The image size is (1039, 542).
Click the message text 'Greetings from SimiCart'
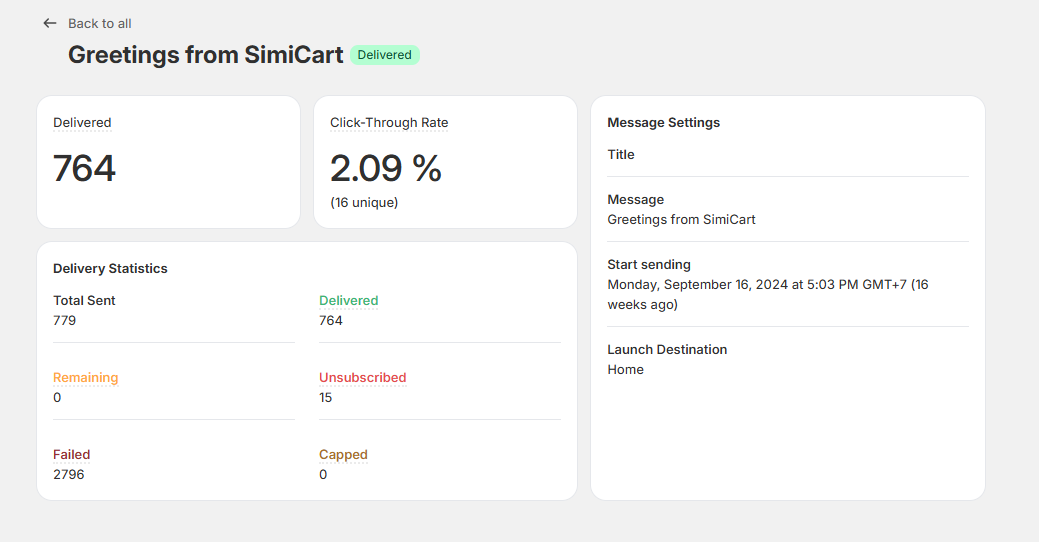681,219
